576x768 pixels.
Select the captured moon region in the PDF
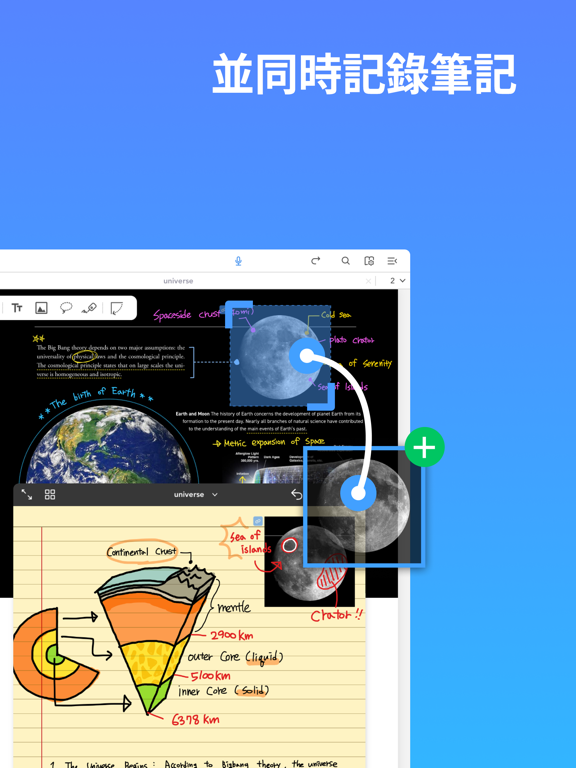(x=280, y=356)
